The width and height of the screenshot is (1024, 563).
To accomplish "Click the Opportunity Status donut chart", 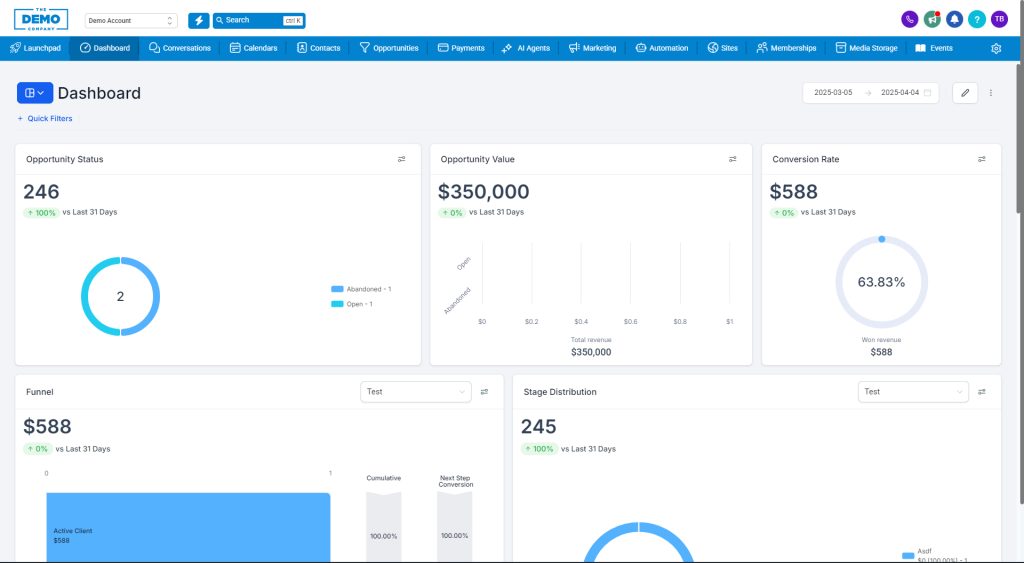I will point(120,297).
